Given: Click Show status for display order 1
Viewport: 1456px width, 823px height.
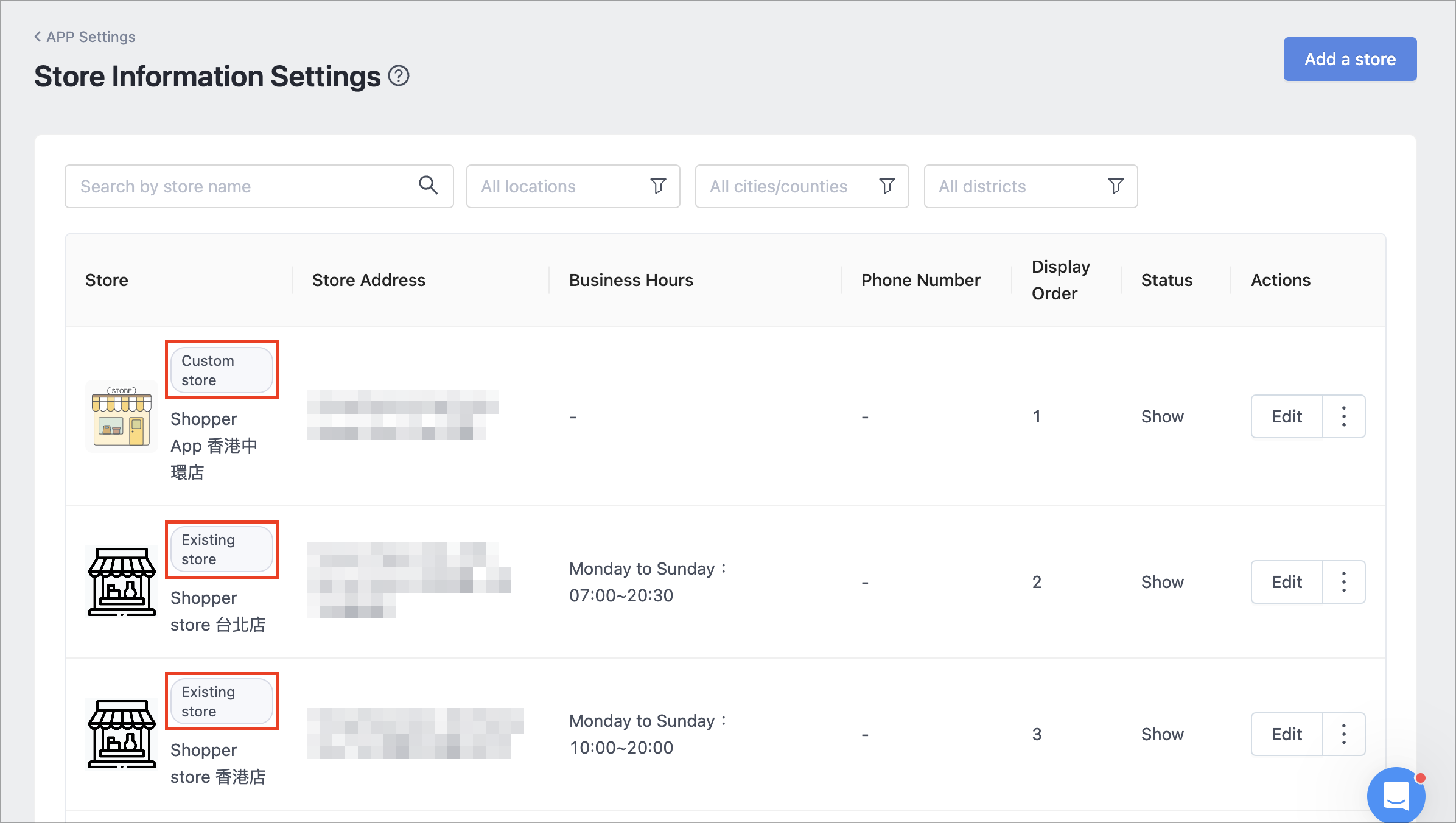Looking at the screenshot, I should [1163, 416].
